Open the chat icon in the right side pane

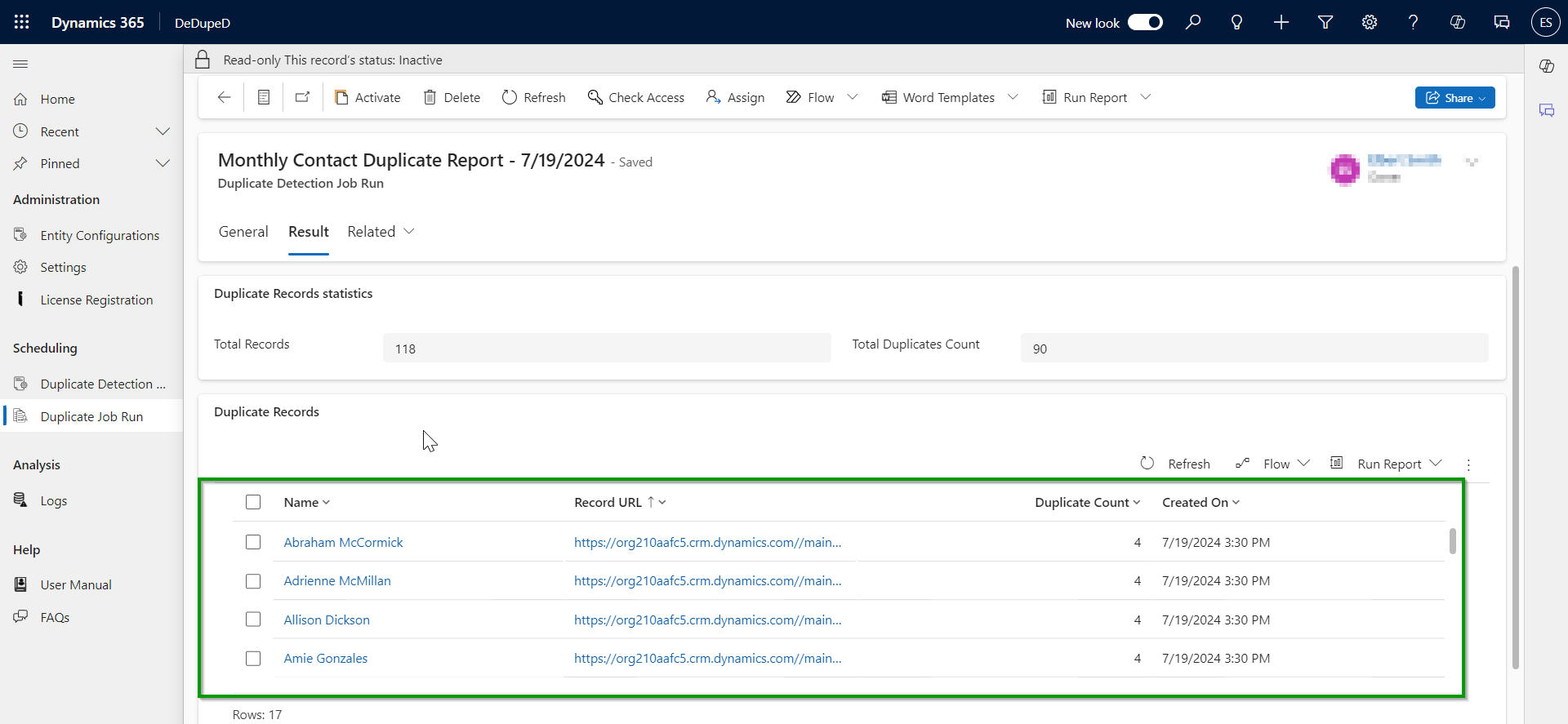click(x=1546, y=110)
